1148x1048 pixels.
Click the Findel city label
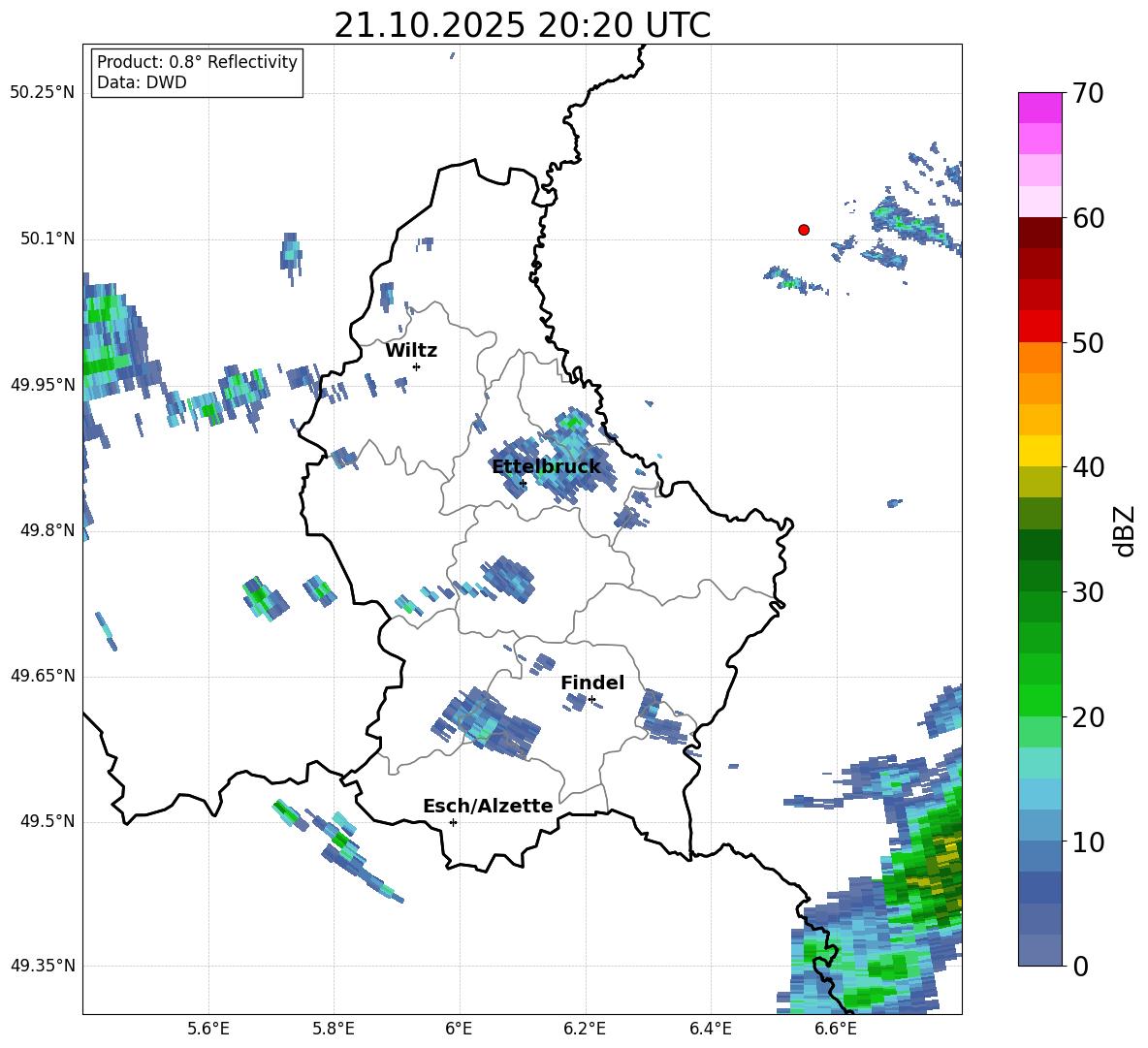tap(592, 683)
